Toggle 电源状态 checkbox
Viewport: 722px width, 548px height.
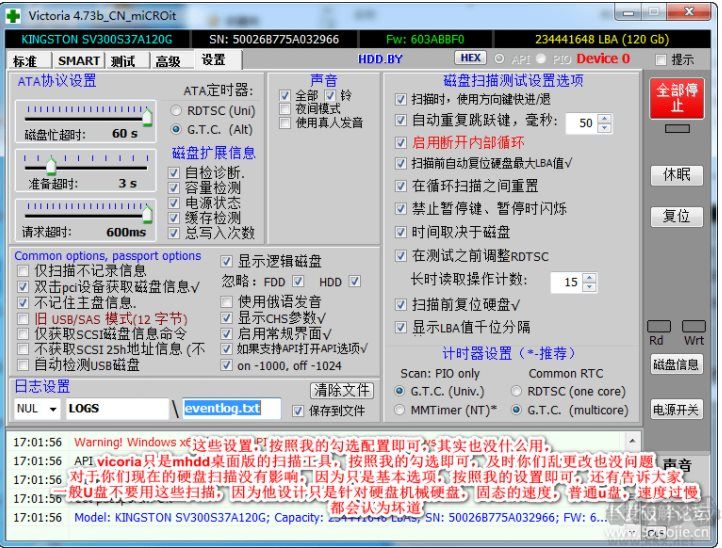[x=174, y=203]
